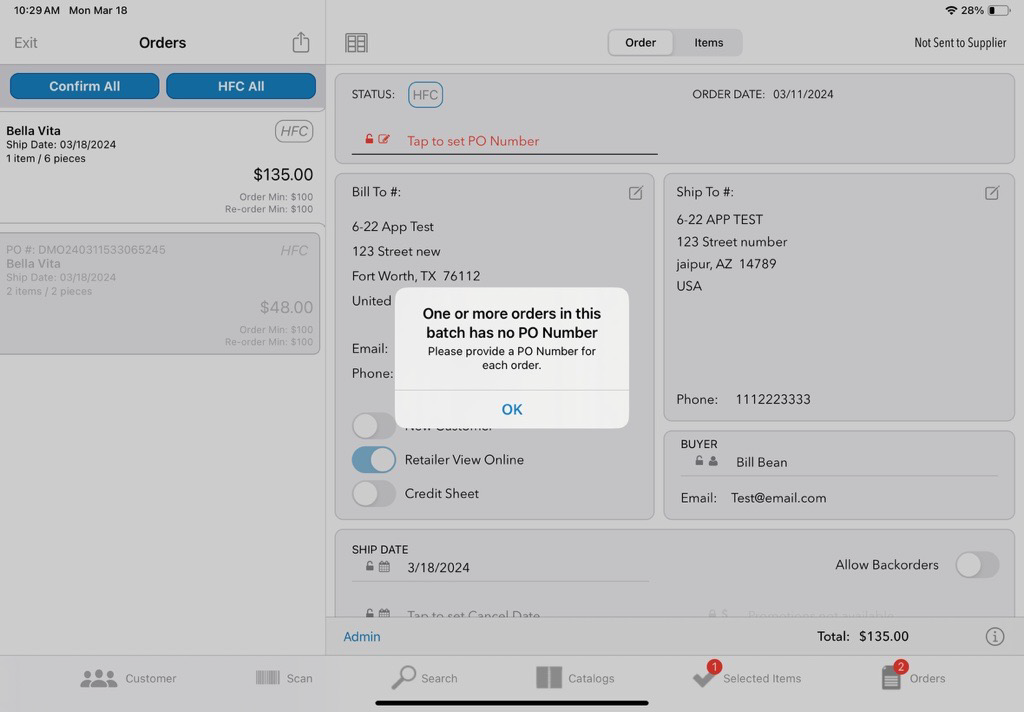This screenshot has height=712, width=1024.
Task: Click the Total: $135.00 text
Action: coord(863,636)
